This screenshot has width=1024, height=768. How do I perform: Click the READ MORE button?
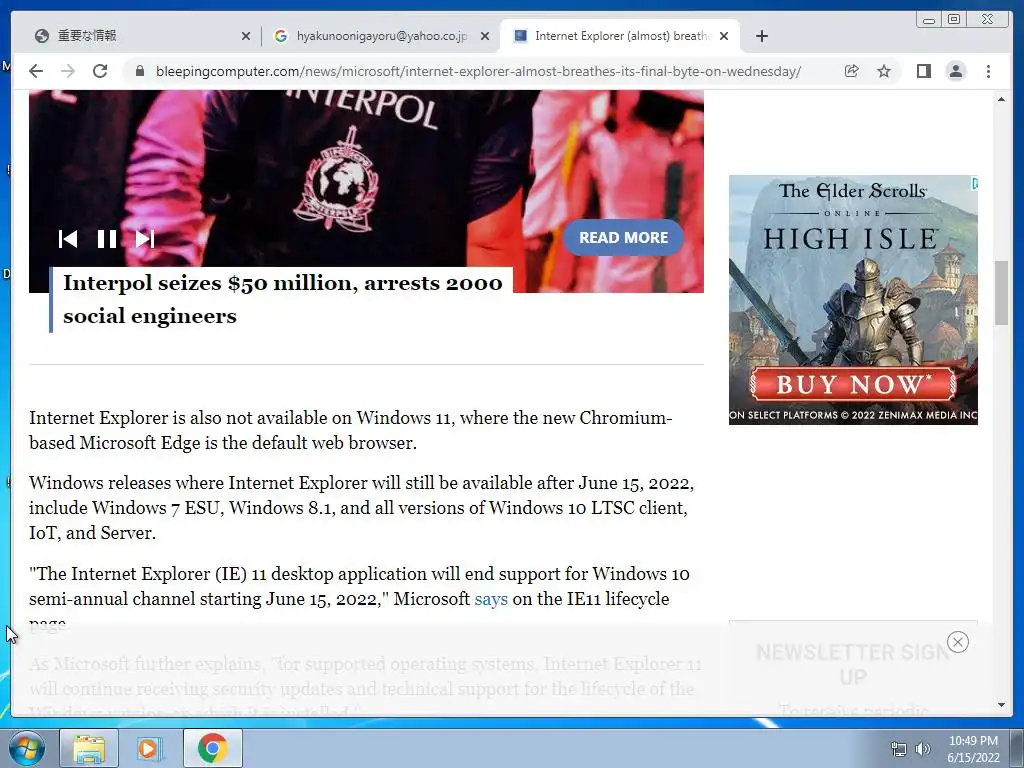click(623, 238)
